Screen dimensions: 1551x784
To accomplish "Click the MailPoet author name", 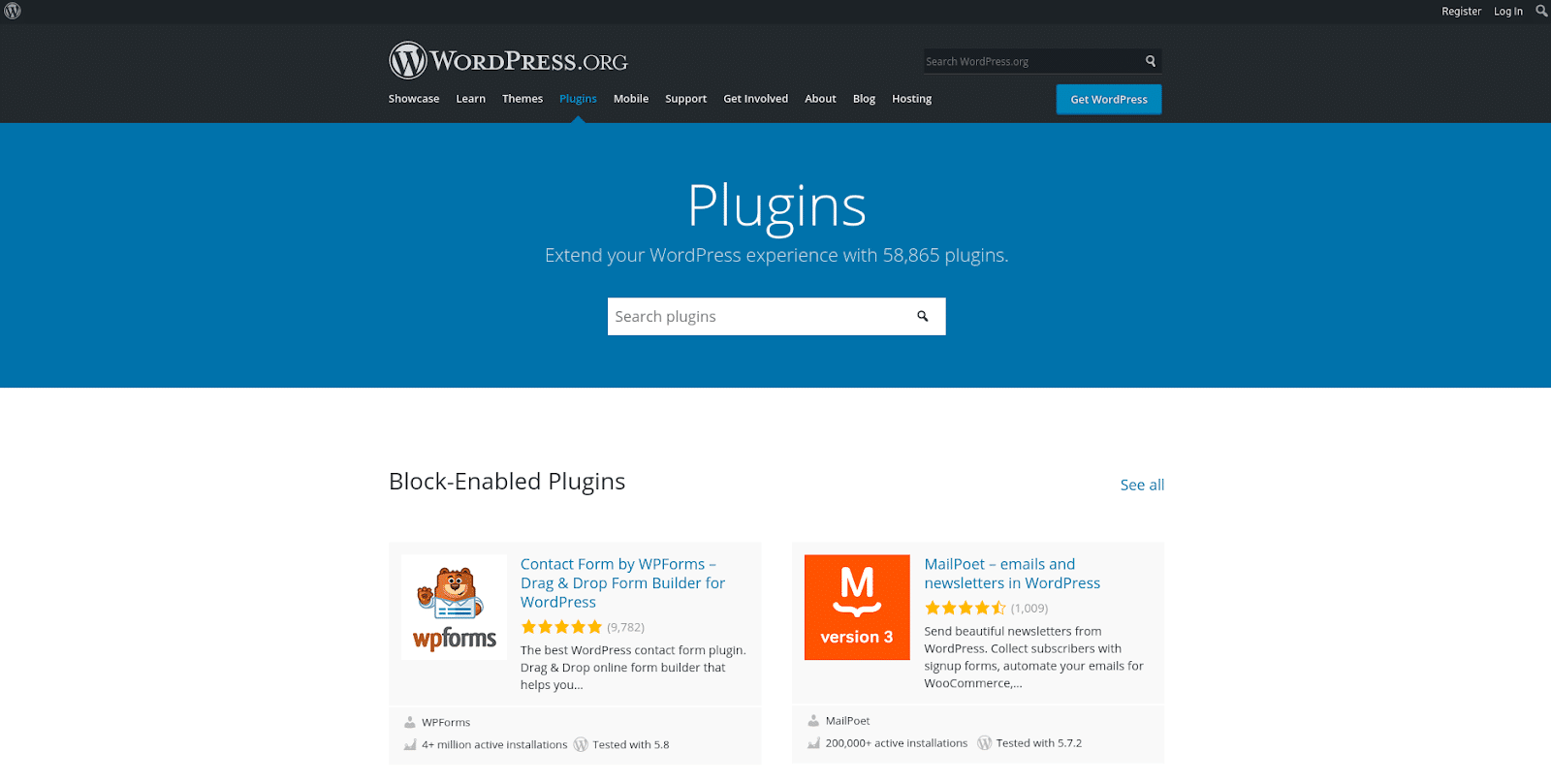I will coord(848,721).
